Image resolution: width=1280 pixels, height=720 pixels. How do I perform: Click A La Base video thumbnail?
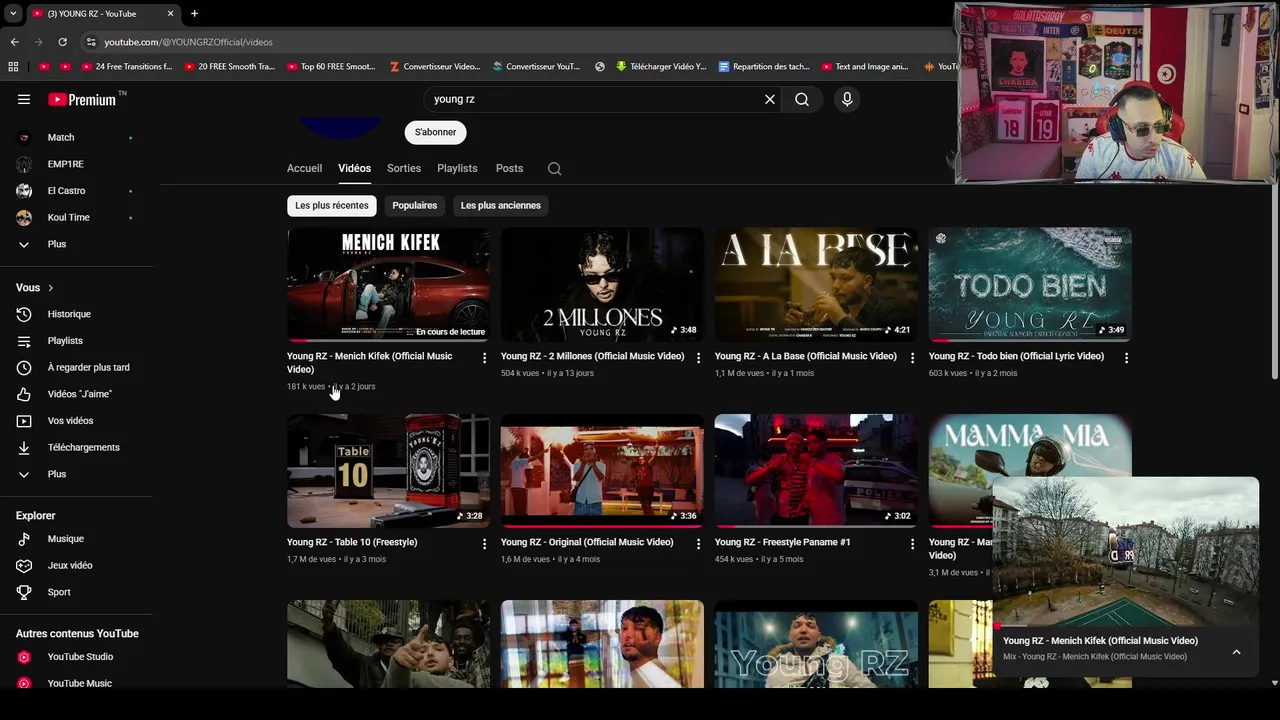(816, 285)
